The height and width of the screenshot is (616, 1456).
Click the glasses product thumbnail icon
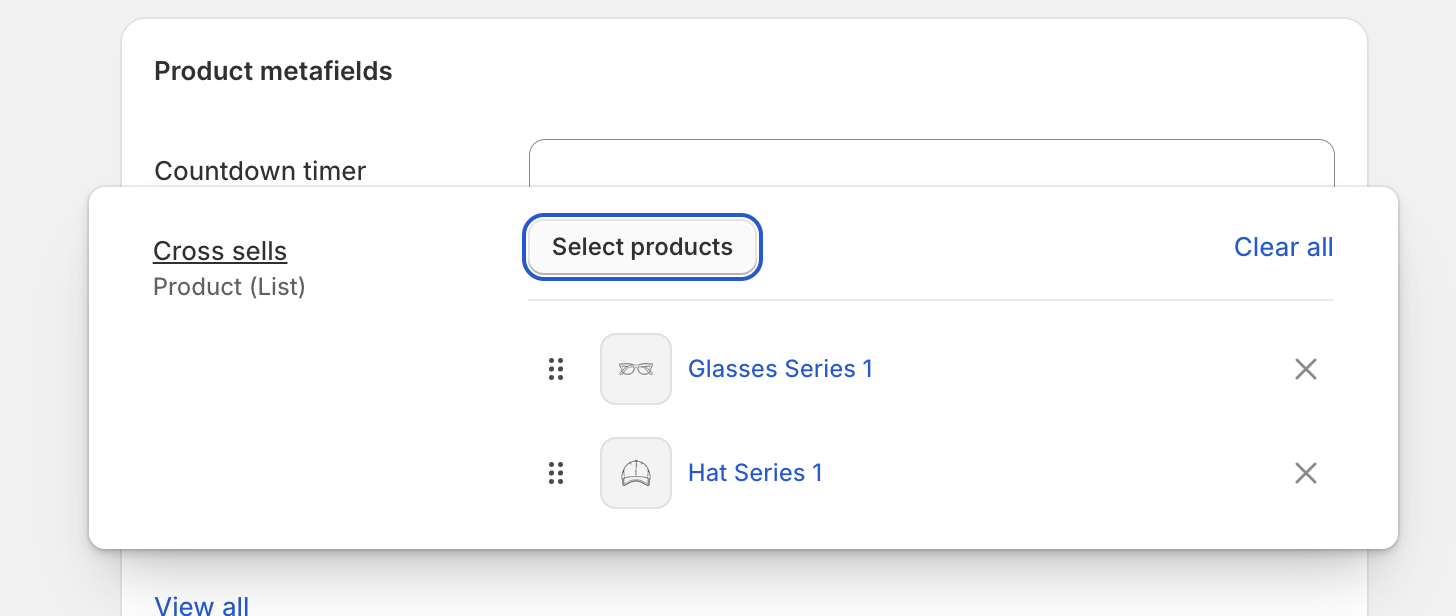(636, 369)
